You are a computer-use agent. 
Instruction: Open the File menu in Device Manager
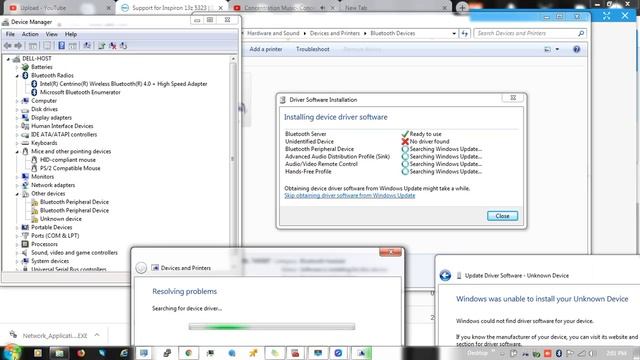coord(10,34)
